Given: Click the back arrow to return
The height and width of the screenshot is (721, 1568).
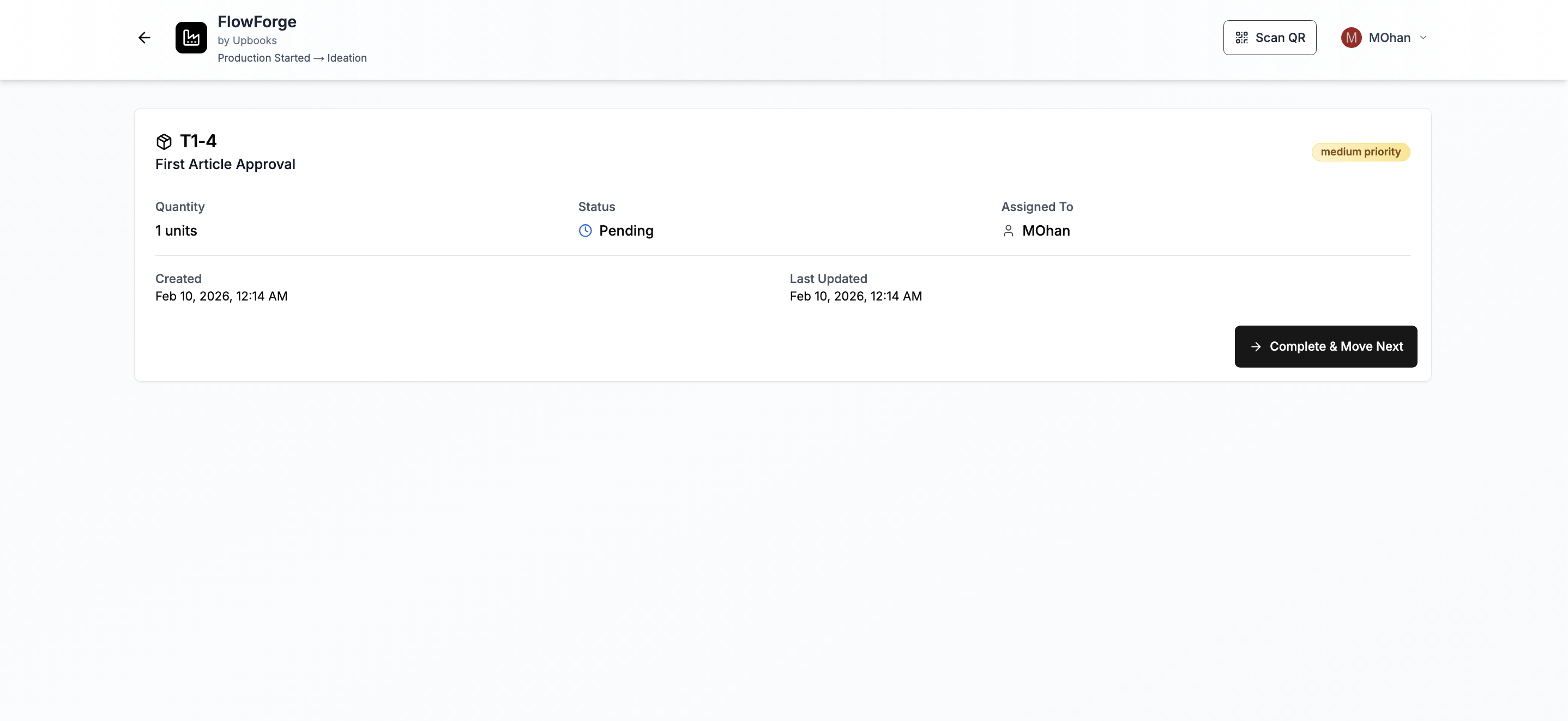Looking at the screenshot, I should [x=144, y=38].
